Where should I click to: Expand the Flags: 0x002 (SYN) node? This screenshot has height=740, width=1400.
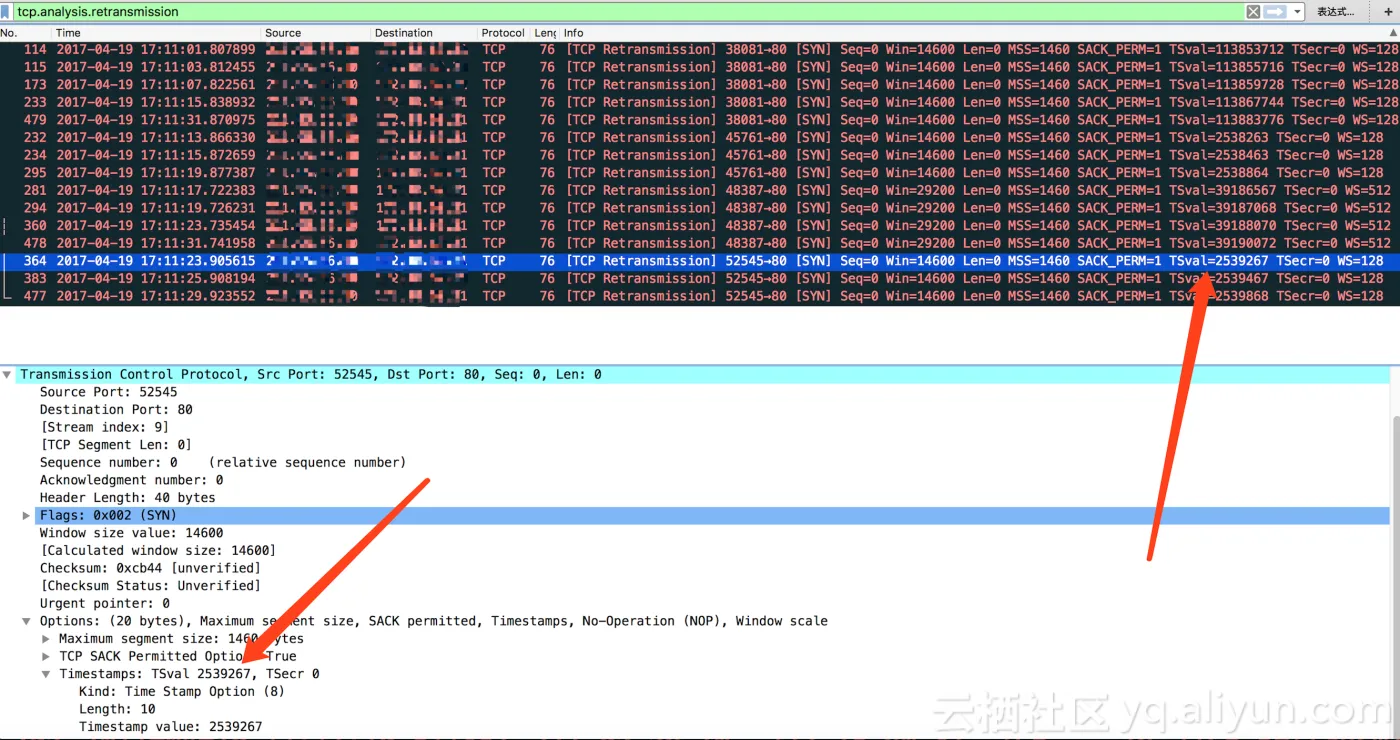tap(27, 516)
